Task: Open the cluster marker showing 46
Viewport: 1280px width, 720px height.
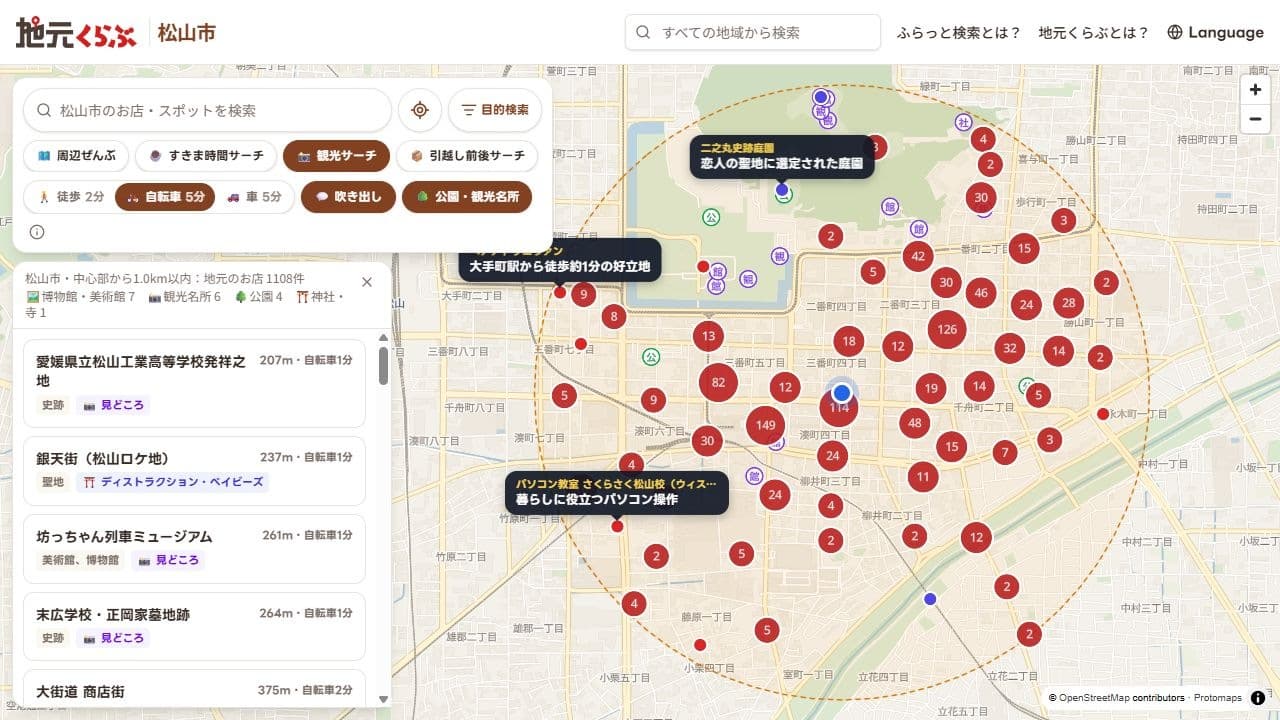Action: click(x=980, y=294)
